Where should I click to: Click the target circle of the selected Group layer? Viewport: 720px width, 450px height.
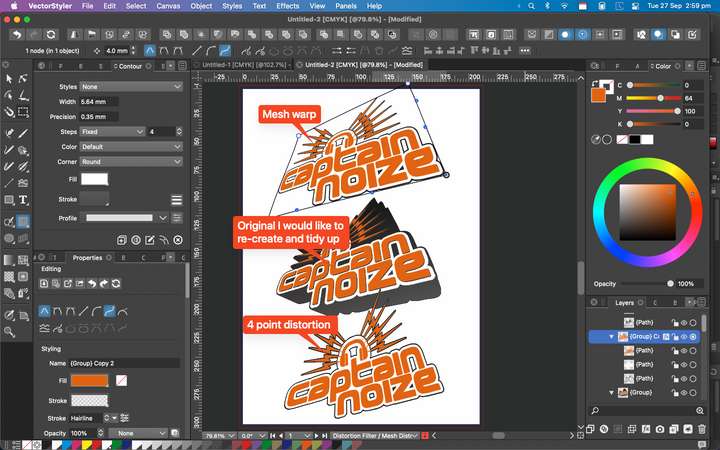[x=693, y=337]
